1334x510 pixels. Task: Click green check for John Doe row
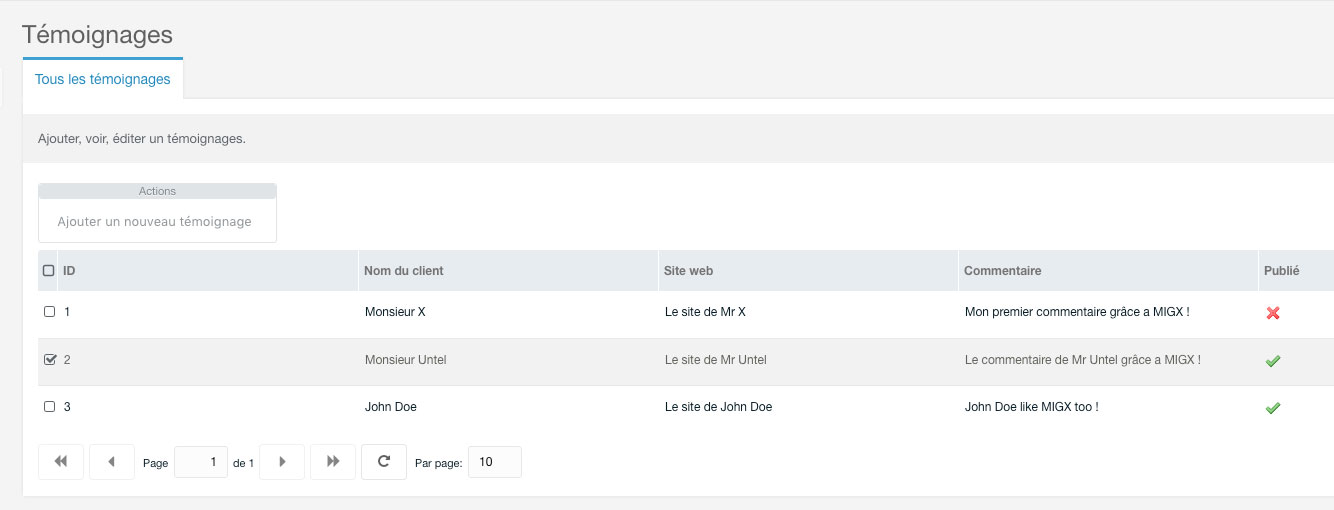tap(1273, 408)
